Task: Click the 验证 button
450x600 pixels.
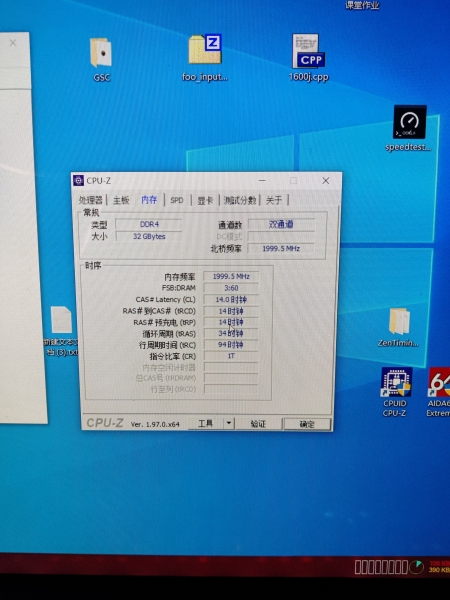Action: click(258, 424)
